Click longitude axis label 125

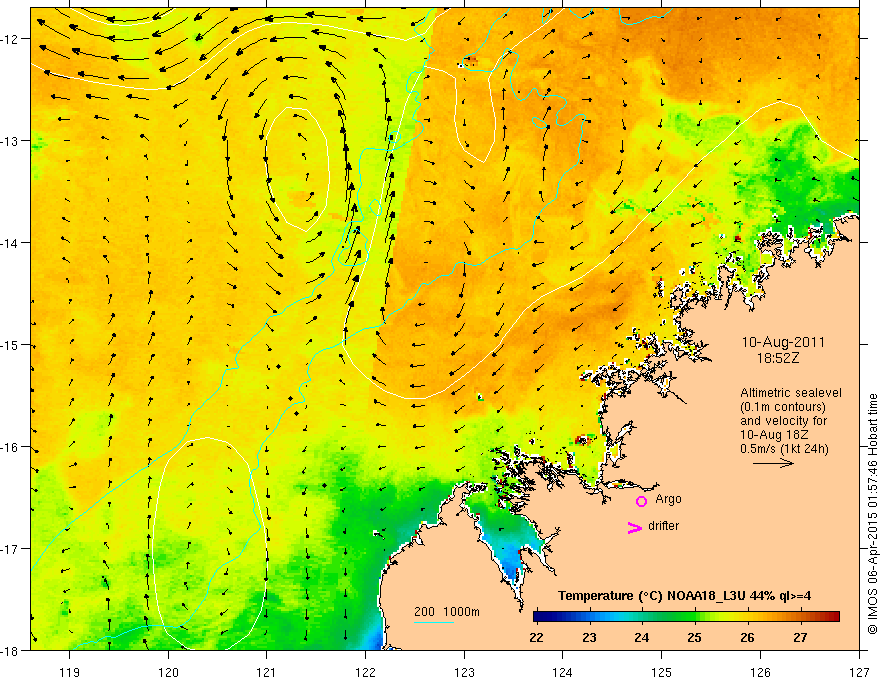click(662, 672)
